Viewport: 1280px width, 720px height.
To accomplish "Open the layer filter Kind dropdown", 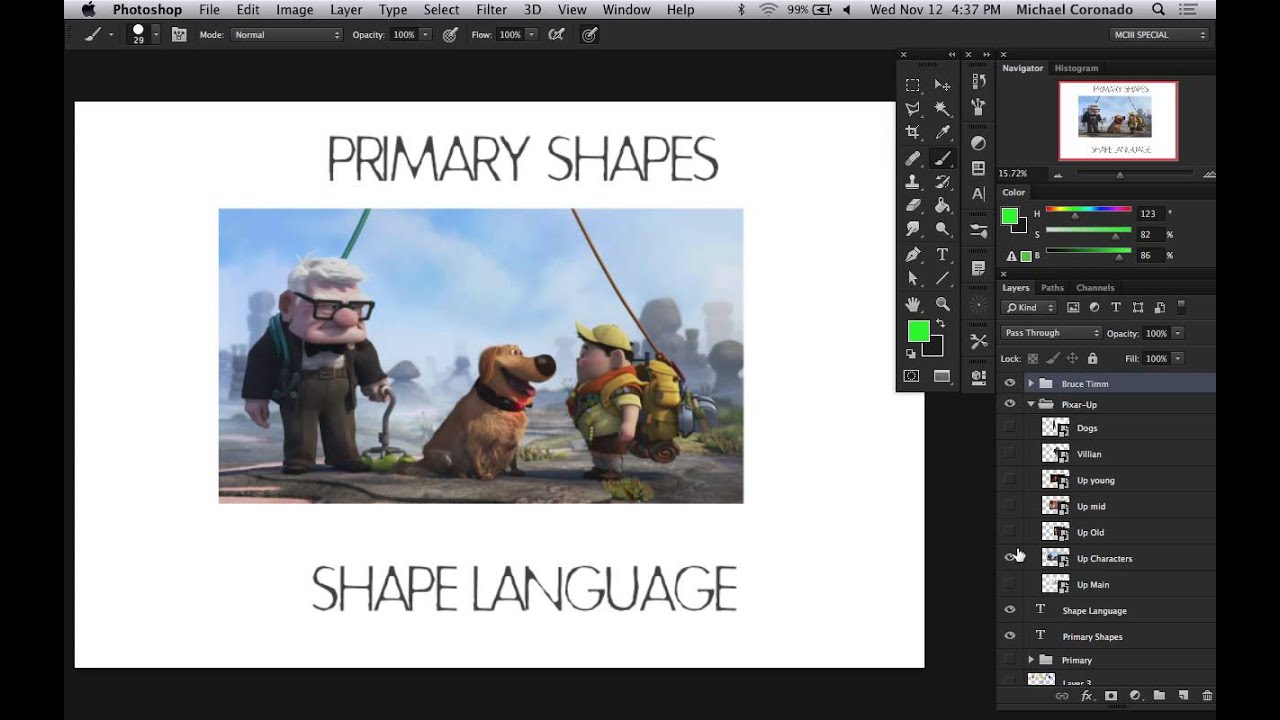I will pyautogui.click(x=1030, y=308).
